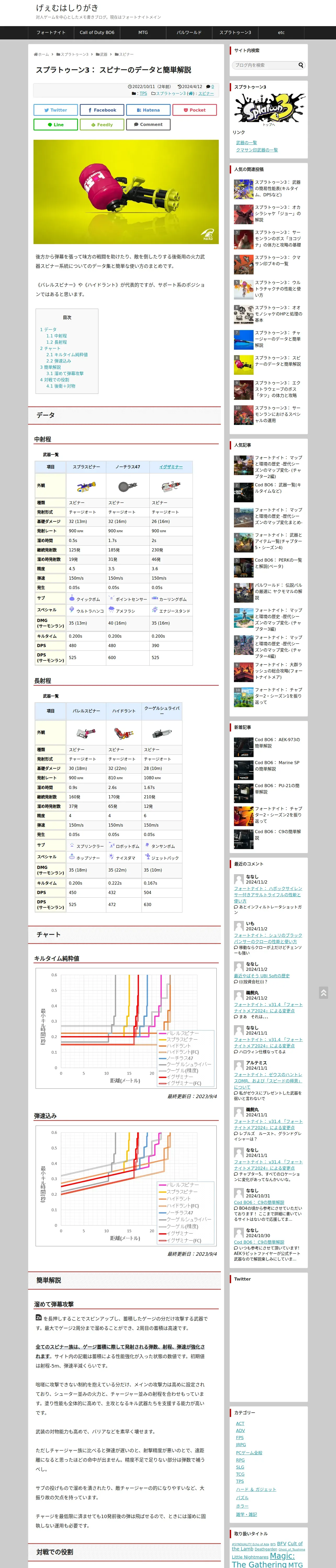Open the イグザミナー column header link
336x1568 pixels.
pos(171,467)
